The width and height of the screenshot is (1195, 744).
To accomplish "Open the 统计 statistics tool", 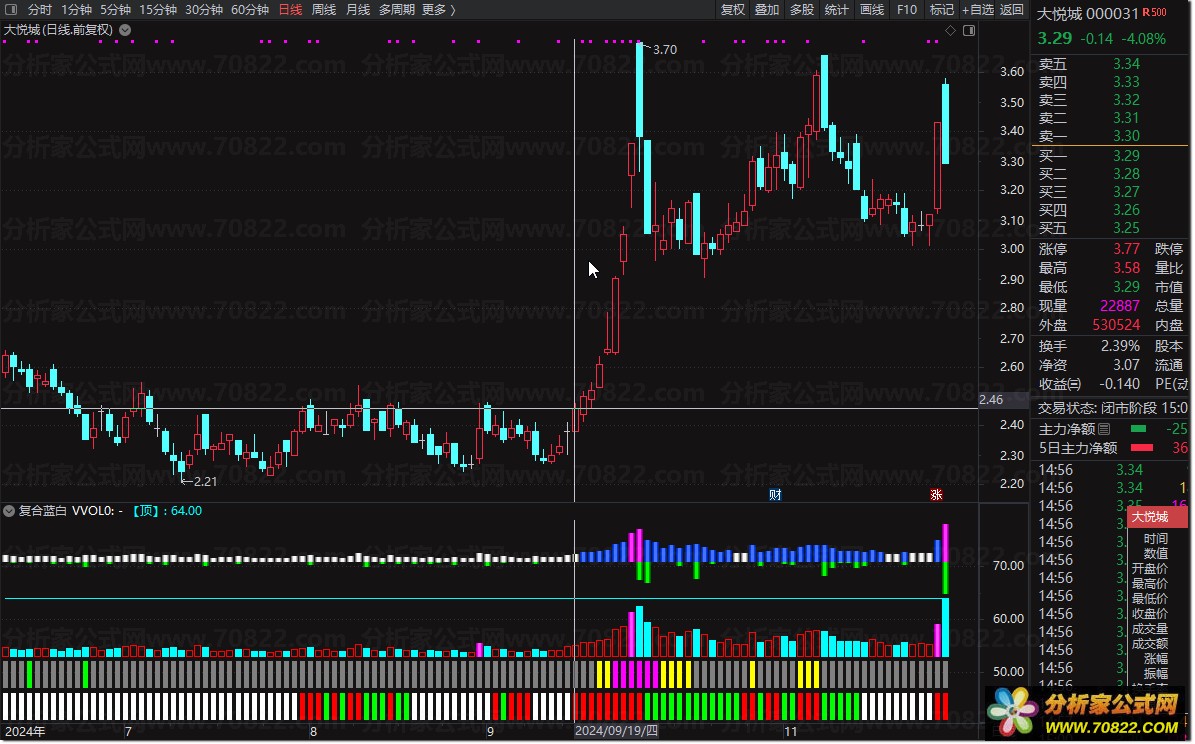I will [x=837, y=9].
